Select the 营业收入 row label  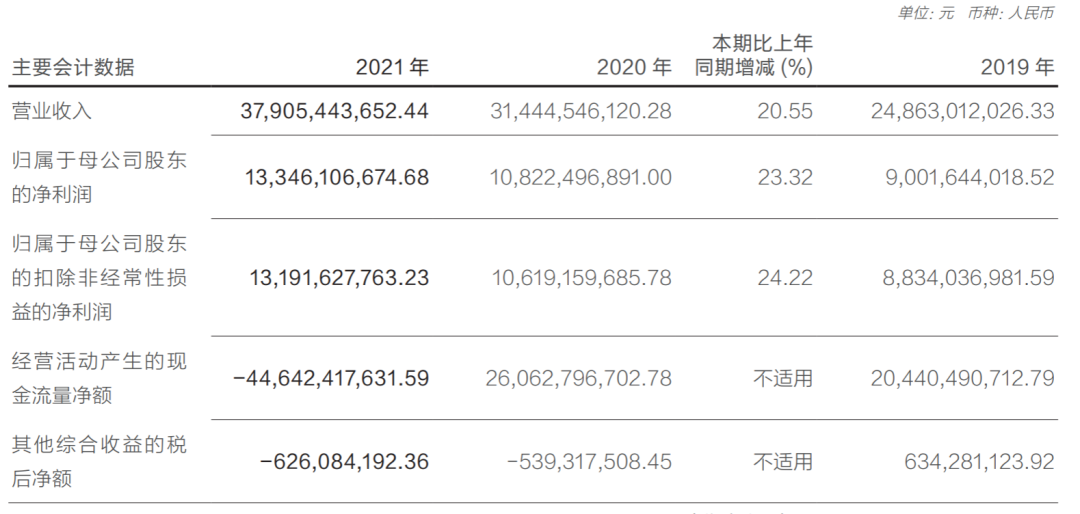pos(51,111)
